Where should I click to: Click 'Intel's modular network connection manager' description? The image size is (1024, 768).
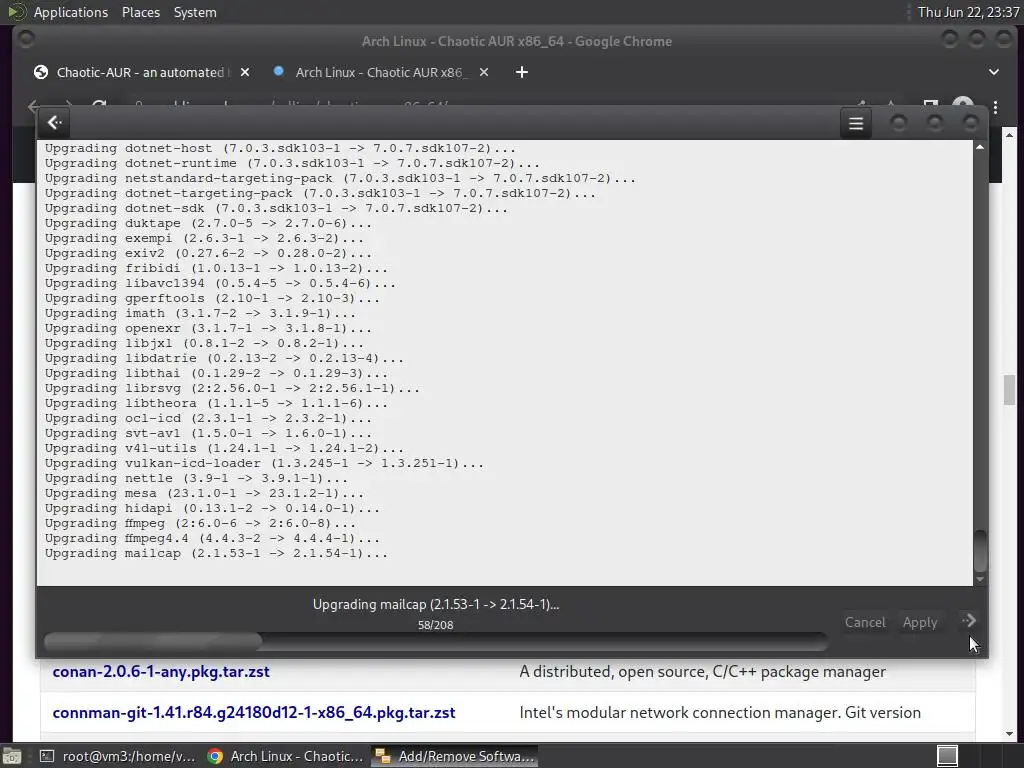tap(720, 712)
